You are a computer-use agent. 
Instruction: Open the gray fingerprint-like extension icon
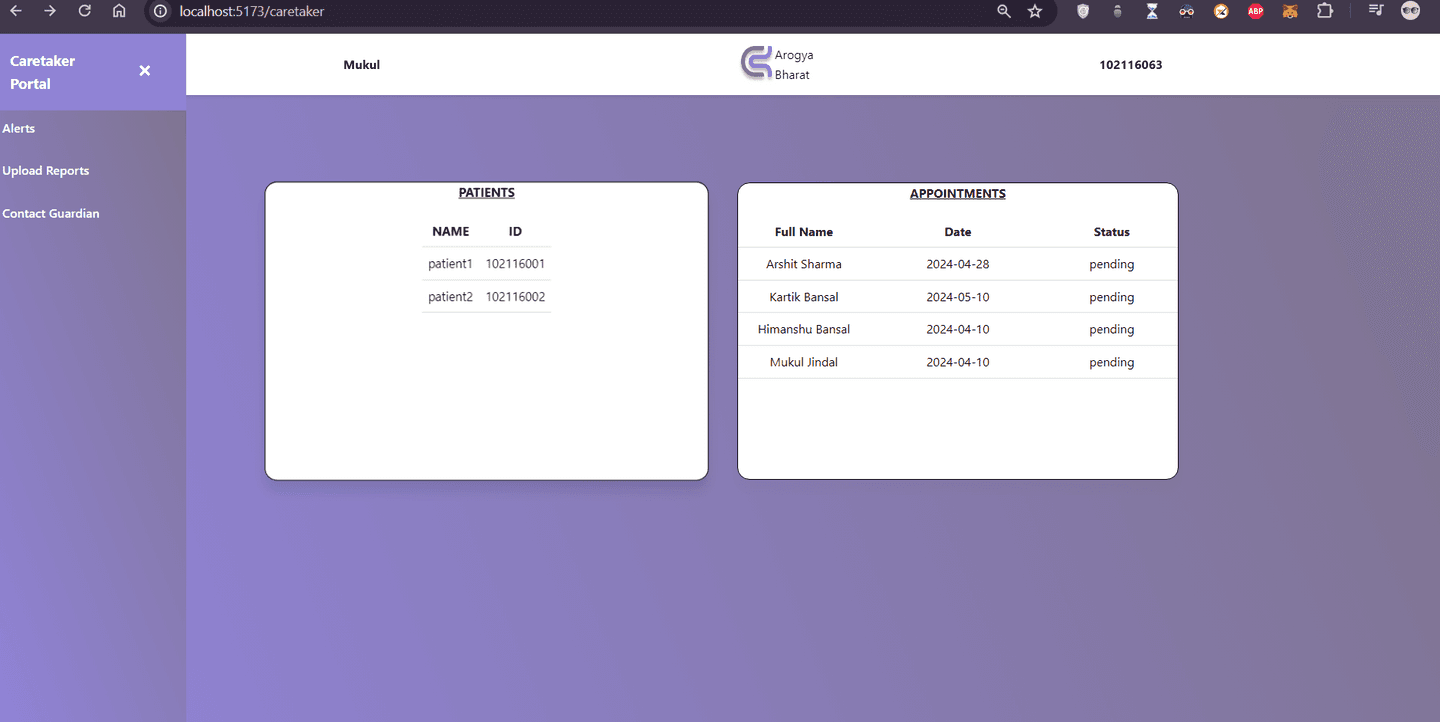[x=1118, y=11]
